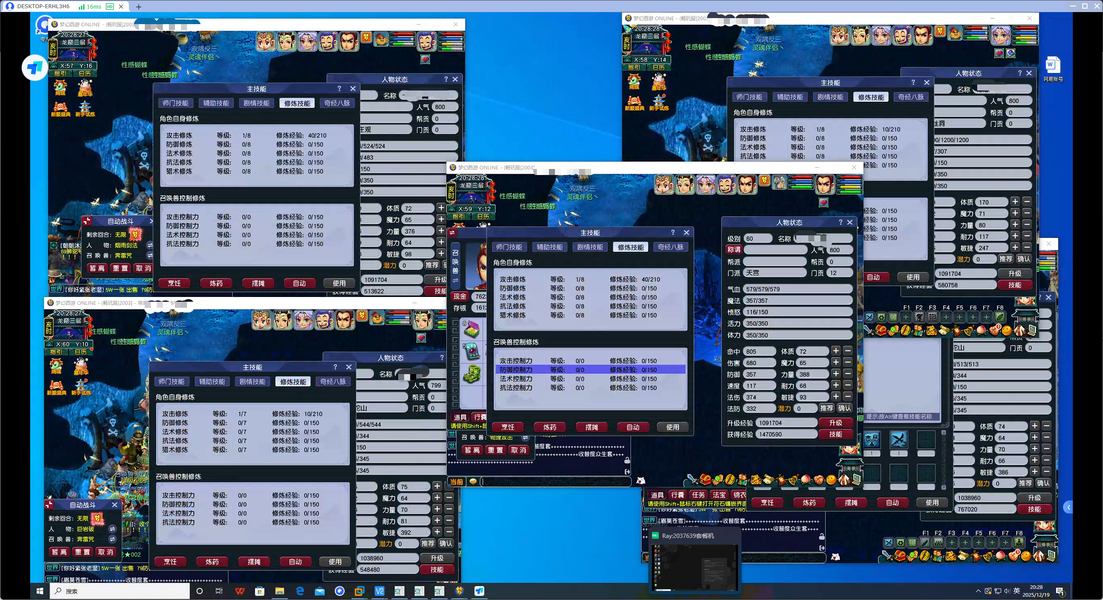
Task: Open Windows Start menu
Action: point(40,591)
